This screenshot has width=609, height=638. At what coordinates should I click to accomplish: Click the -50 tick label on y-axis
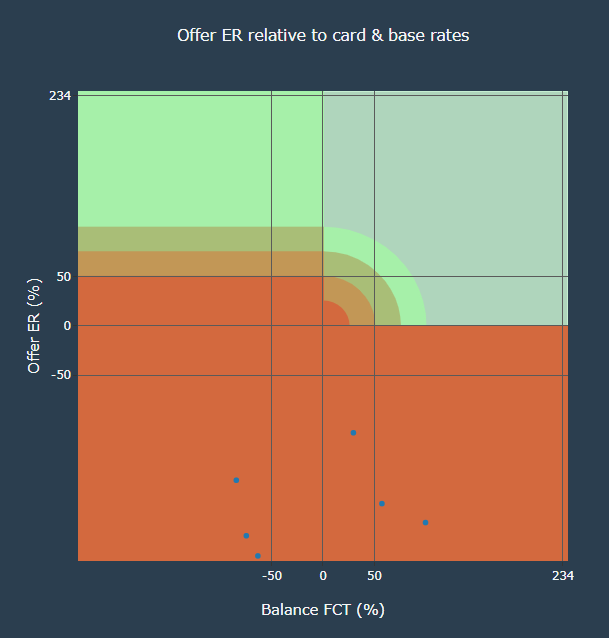(59, 375)
